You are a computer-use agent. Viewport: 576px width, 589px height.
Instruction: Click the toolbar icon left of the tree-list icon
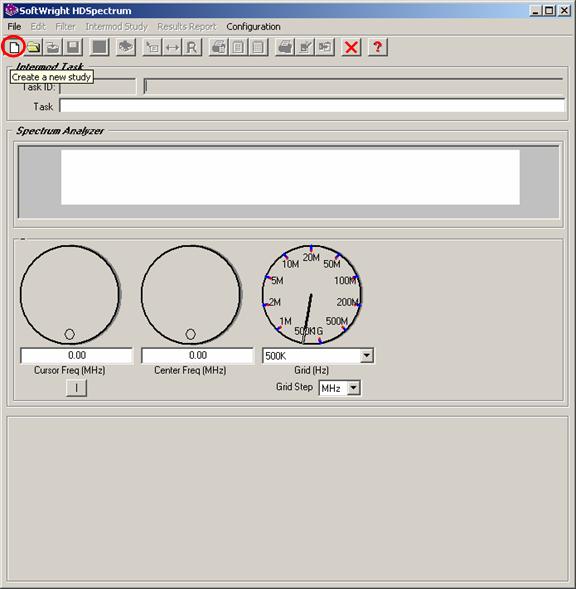click(x=126, y=47)
